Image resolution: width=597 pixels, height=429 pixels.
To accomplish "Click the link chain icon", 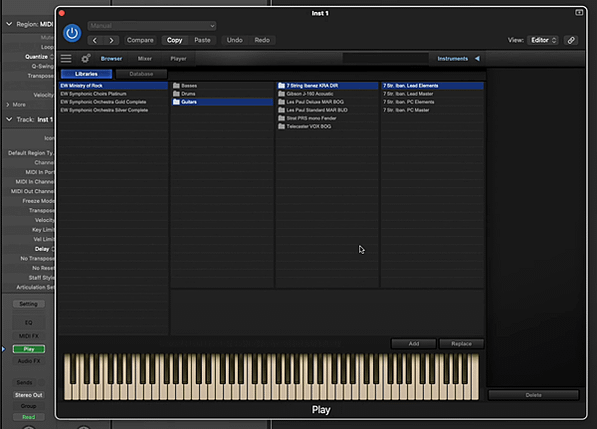I will pyautogui.click(x=571, y=40).
